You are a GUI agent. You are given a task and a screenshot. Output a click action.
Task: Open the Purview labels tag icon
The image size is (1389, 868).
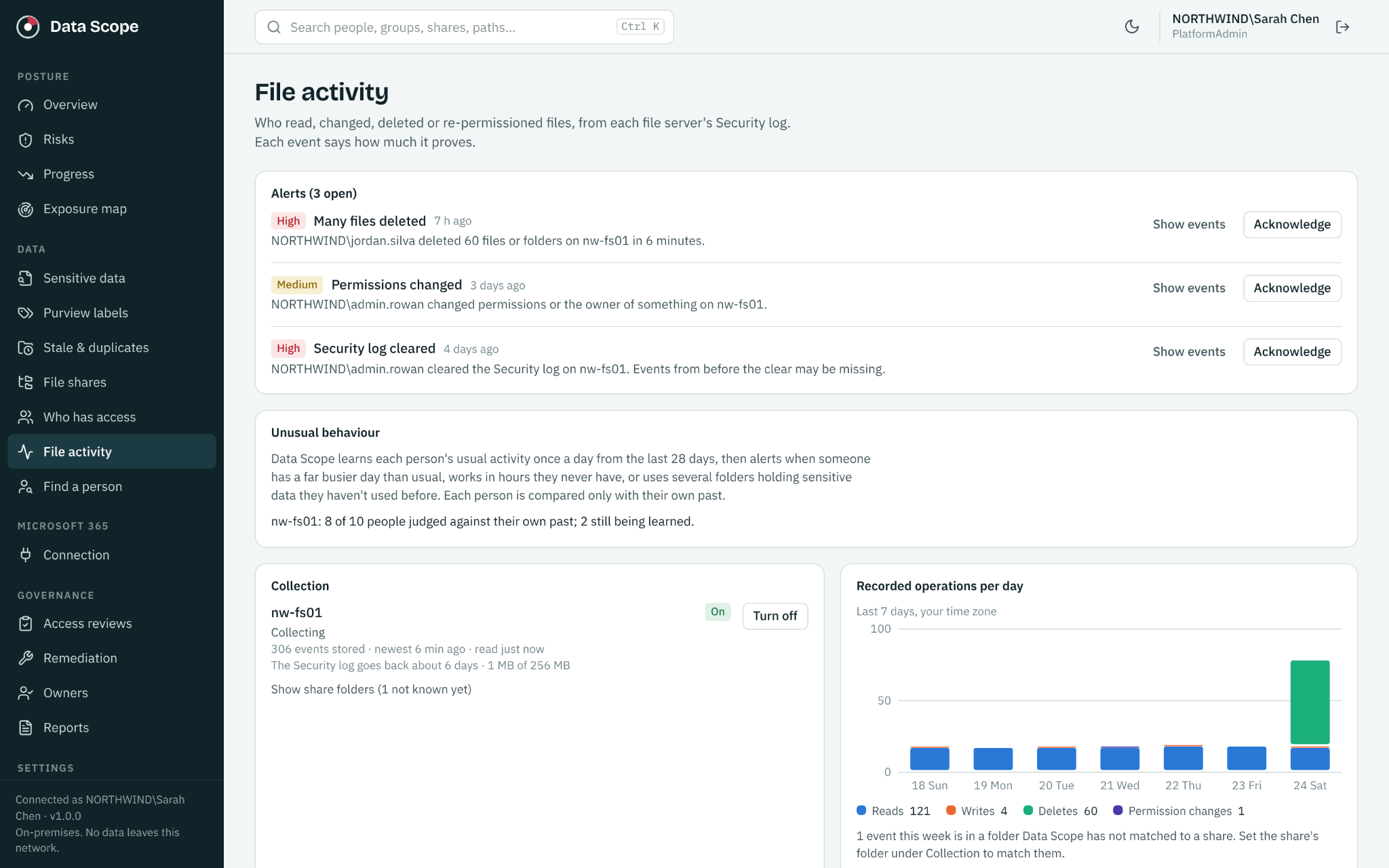pyautogui.click(x=26, y=313)
